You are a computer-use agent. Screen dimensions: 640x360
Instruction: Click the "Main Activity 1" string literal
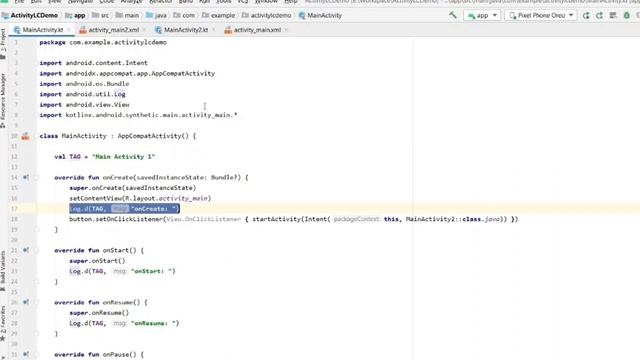(x=124, y=157)
